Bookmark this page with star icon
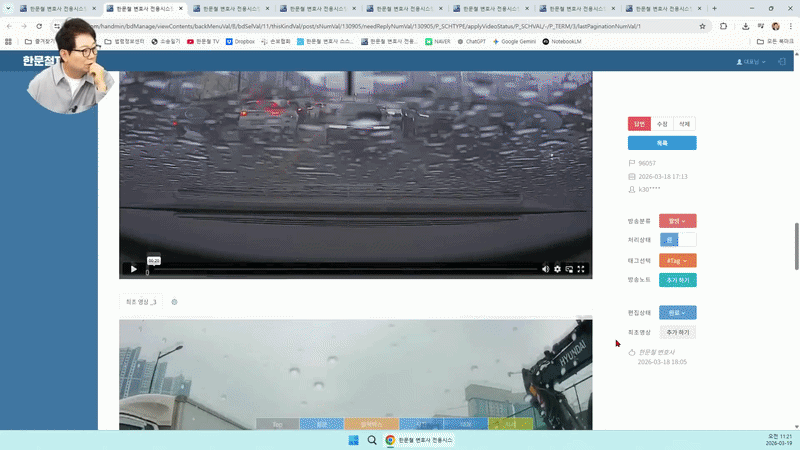The height and width of the screenshot is (450, 800). pyautogui.click(x=702, y=26)
